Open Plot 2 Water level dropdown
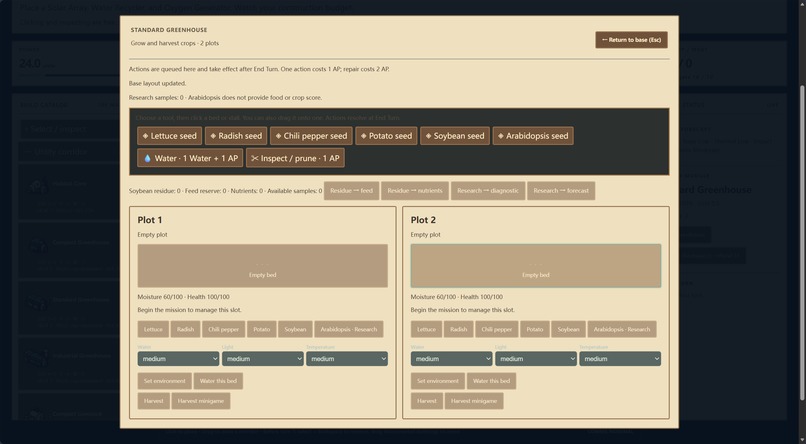Screen dimensions: 806x444 click(452, 359)
